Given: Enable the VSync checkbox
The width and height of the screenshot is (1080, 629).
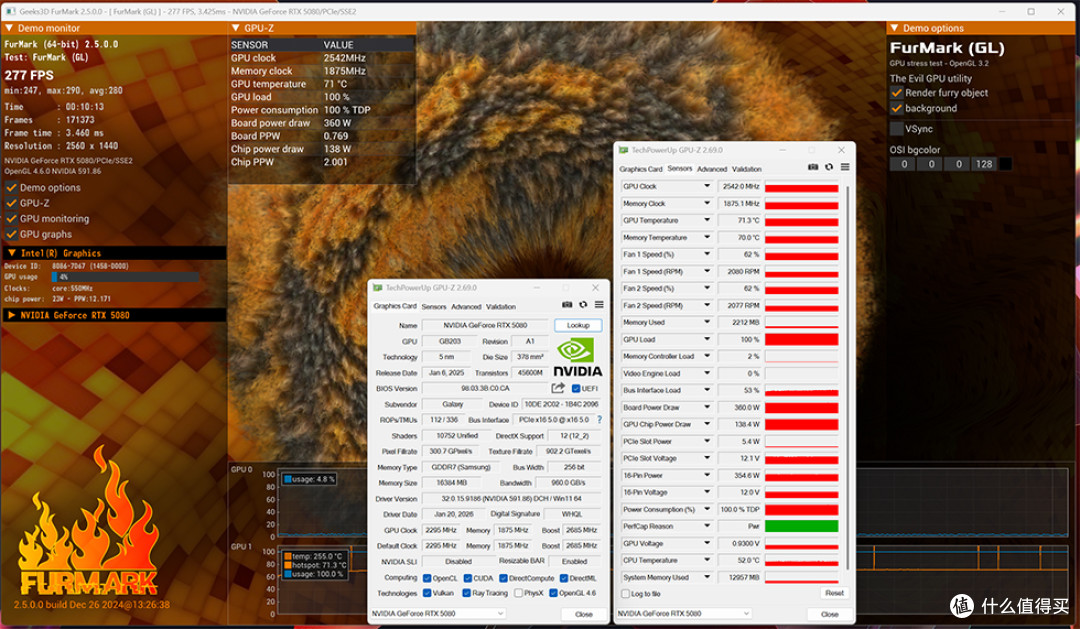Looking at the screenshot, I should [x=896, y=129].
